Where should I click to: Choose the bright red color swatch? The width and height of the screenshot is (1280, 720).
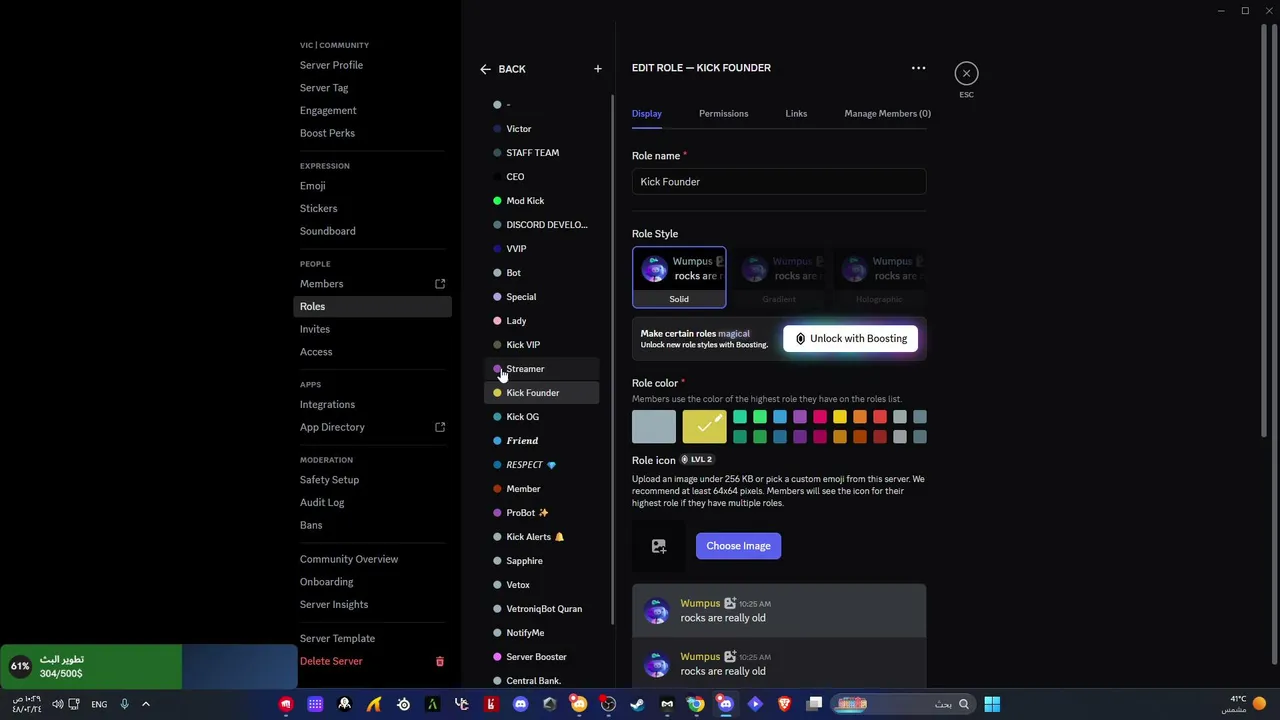(x=880, y=417)
